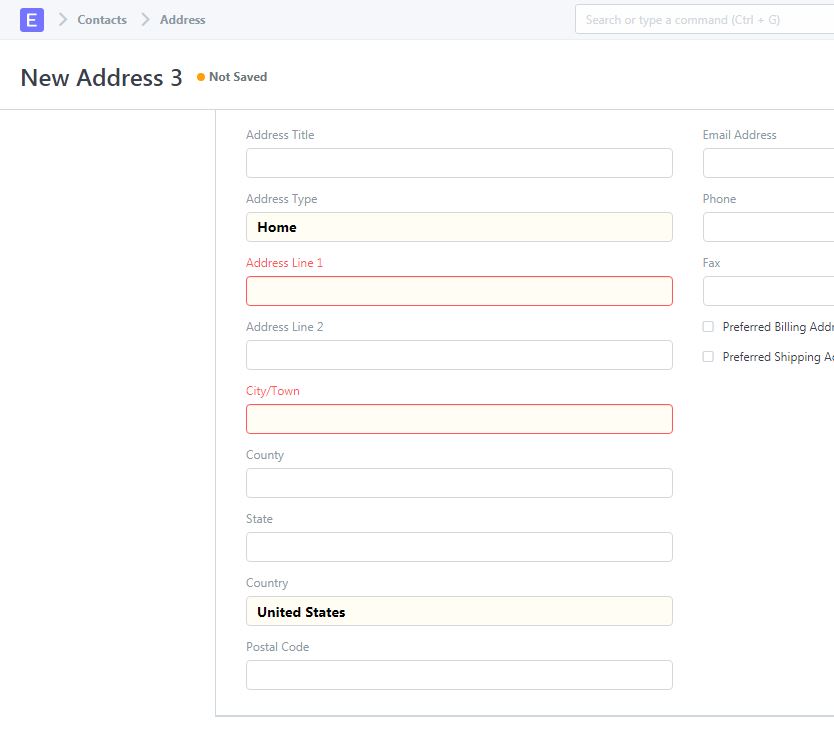
Task: Click the Address Line 2 field
Action: click(459, 355)
